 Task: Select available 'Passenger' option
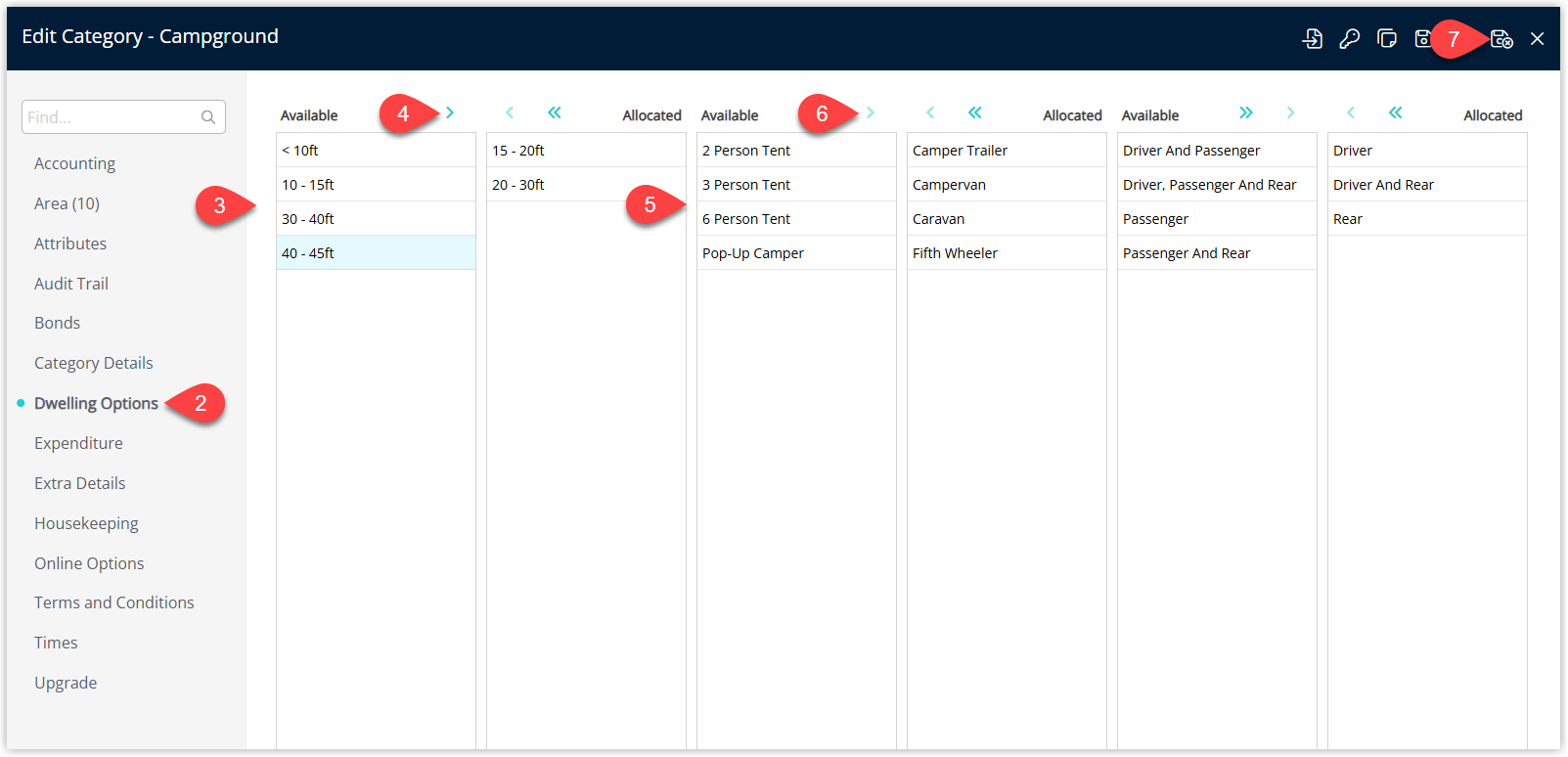point(1217,219)
